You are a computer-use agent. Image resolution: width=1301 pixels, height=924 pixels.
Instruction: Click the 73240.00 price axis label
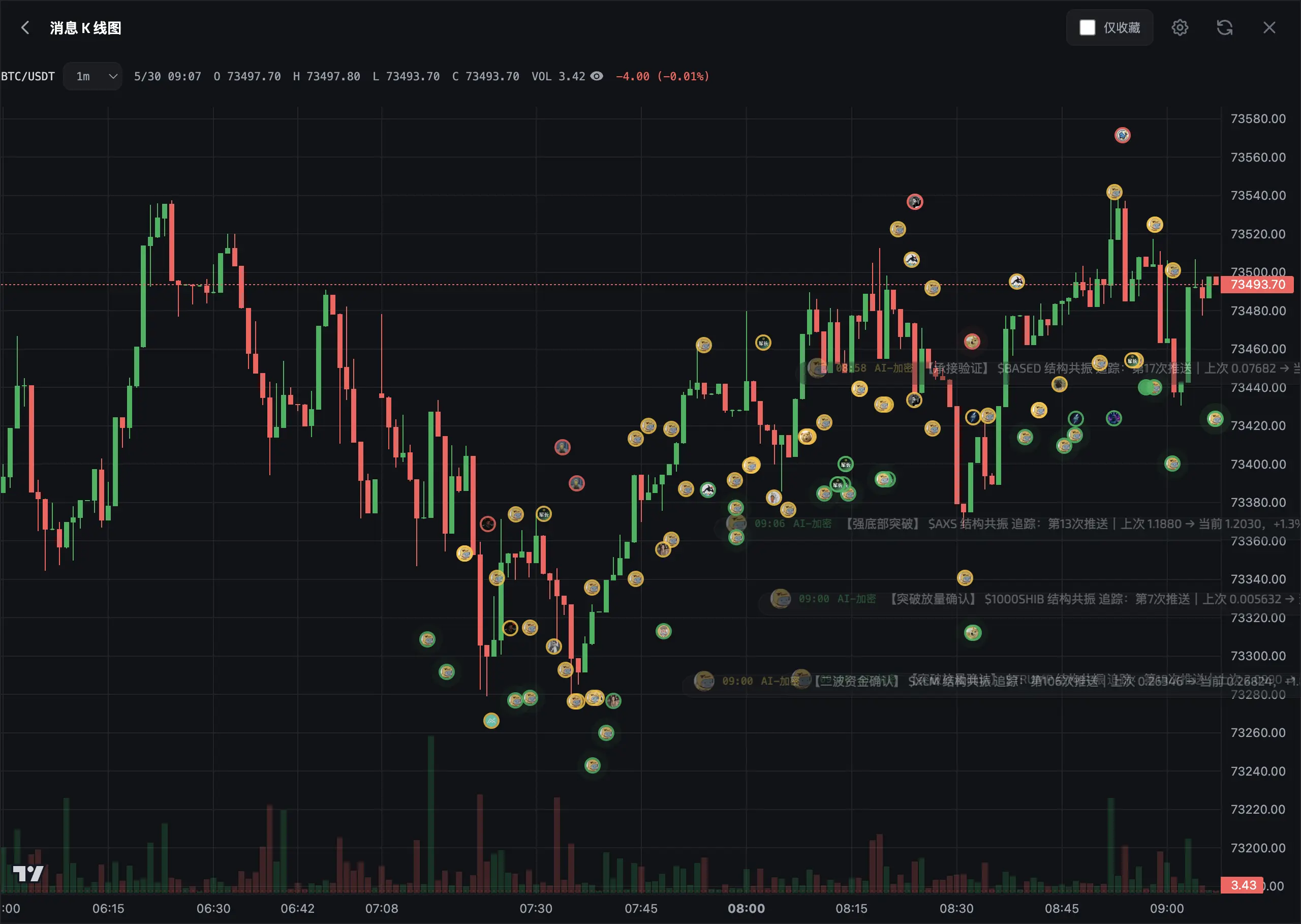(x=1258, y=771)
